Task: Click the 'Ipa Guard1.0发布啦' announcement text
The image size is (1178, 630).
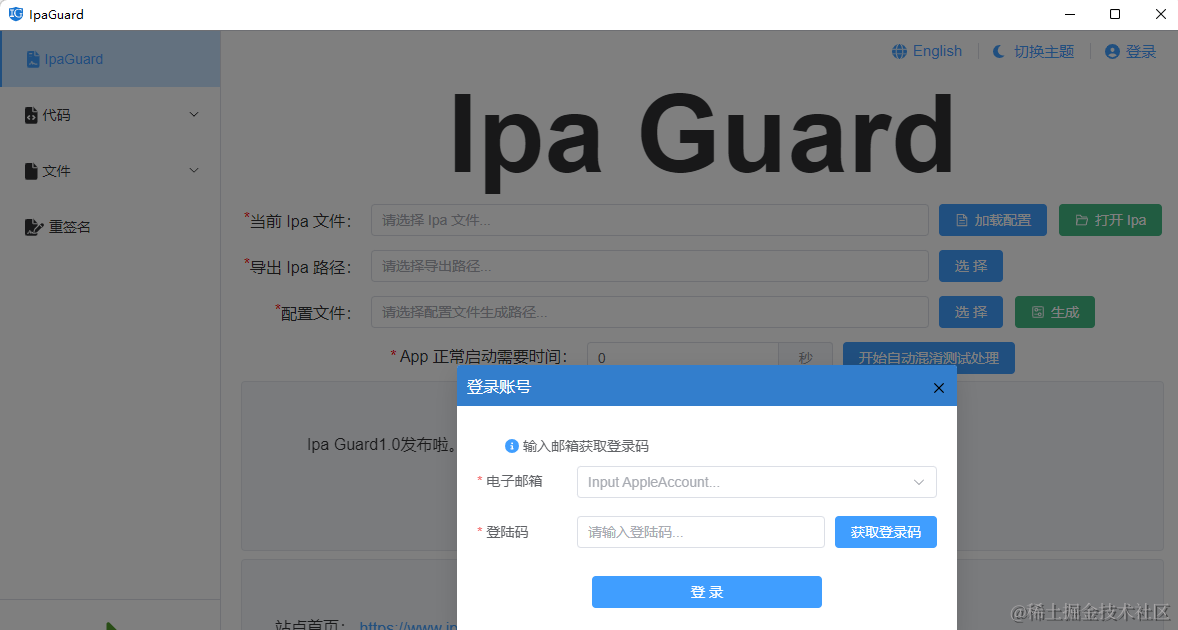Action: [x=382, y=445]
